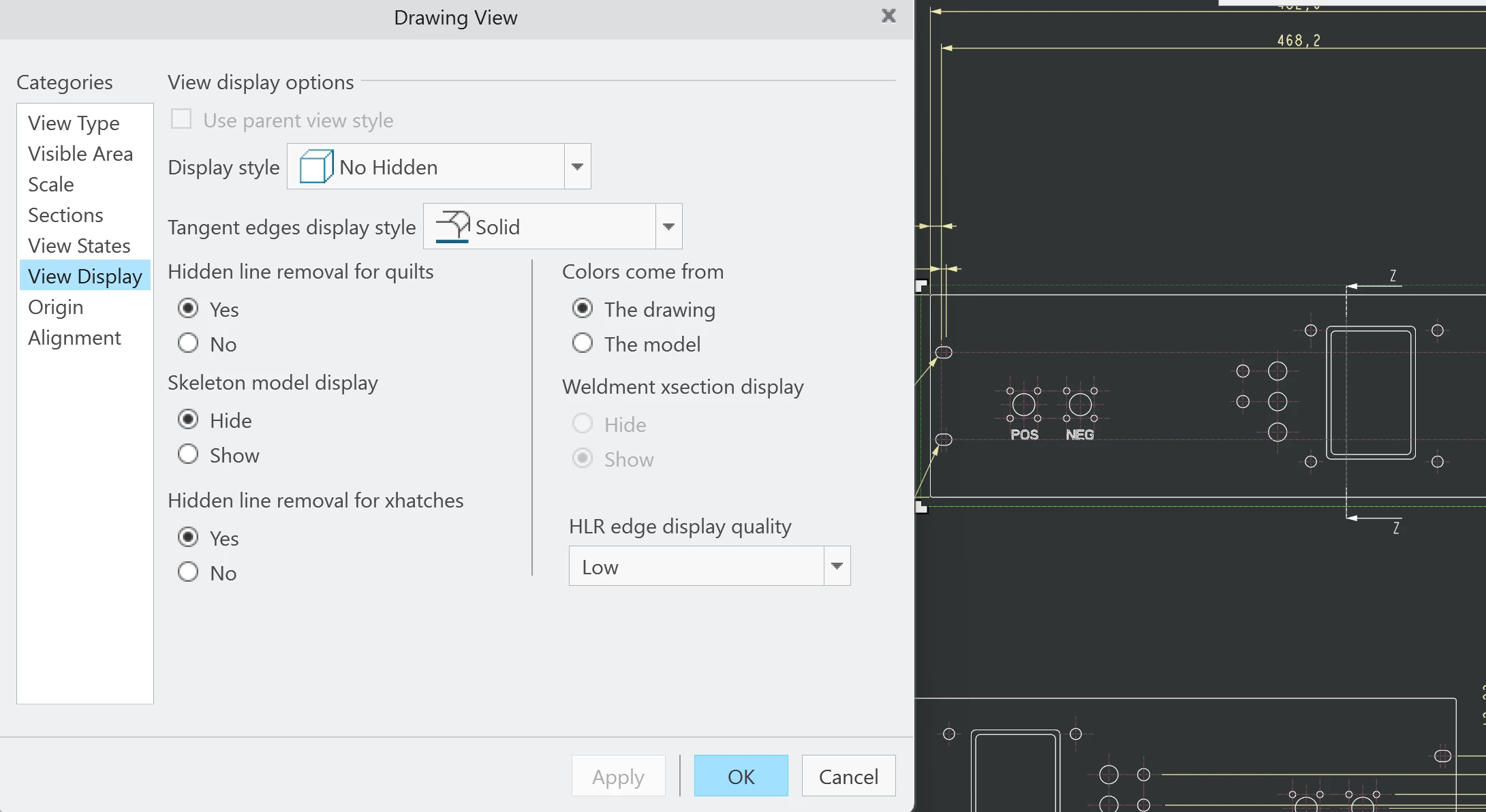Image resolution: width=1486 pixels, height=812 pixels.
Task: Choose The model for colors source
Action: (x=583, y=343)
